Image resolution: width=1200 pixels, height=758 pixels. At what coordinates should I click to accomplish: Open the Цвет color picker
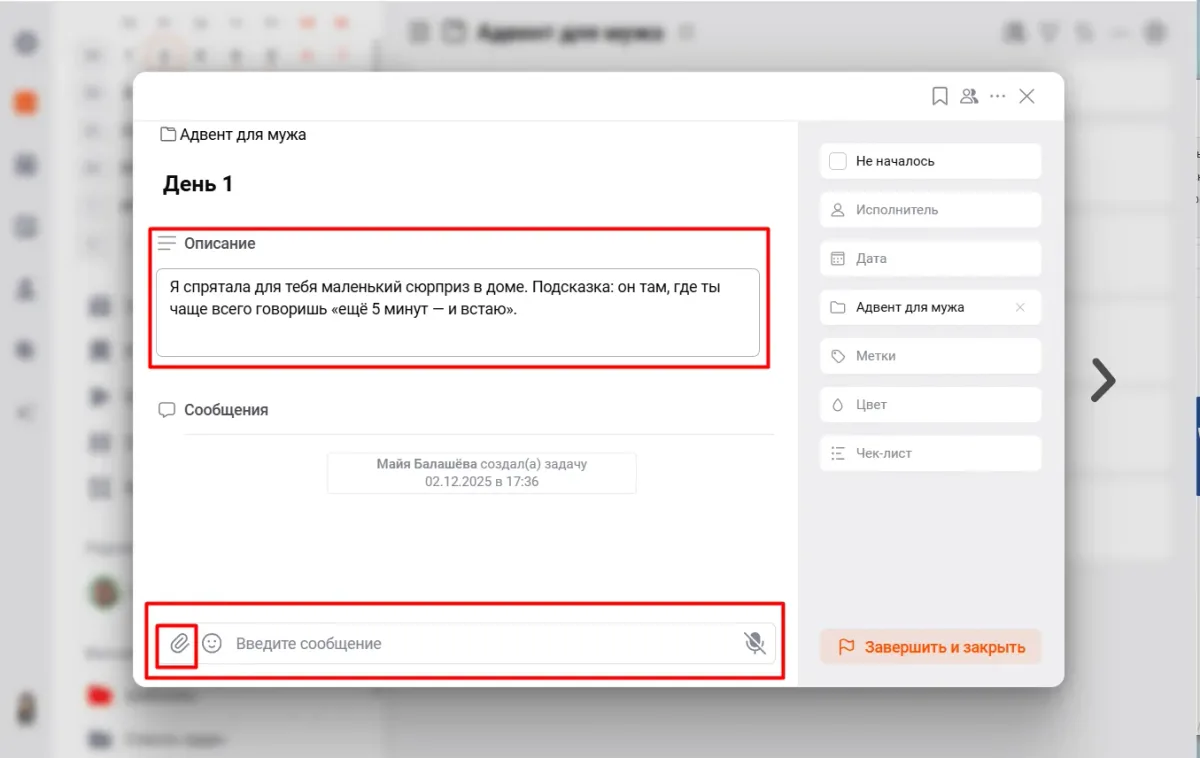point(930,405)
